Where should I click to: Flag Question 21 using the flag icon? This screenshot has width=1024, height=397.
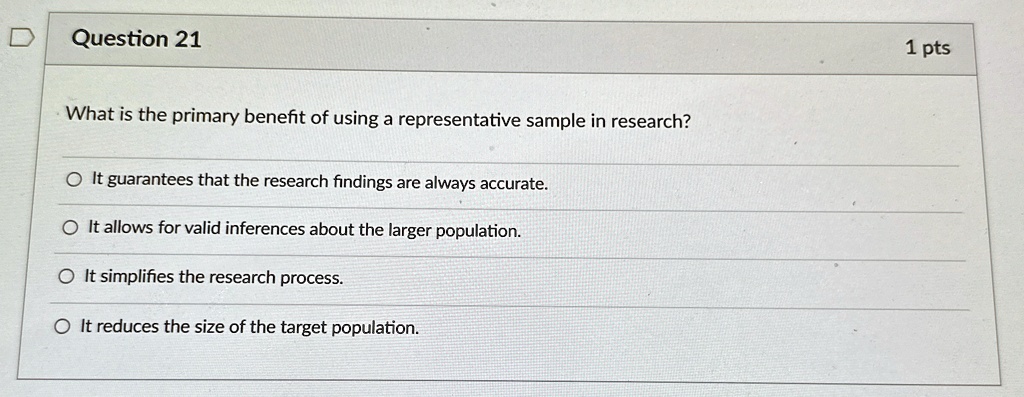coord(21,39)
